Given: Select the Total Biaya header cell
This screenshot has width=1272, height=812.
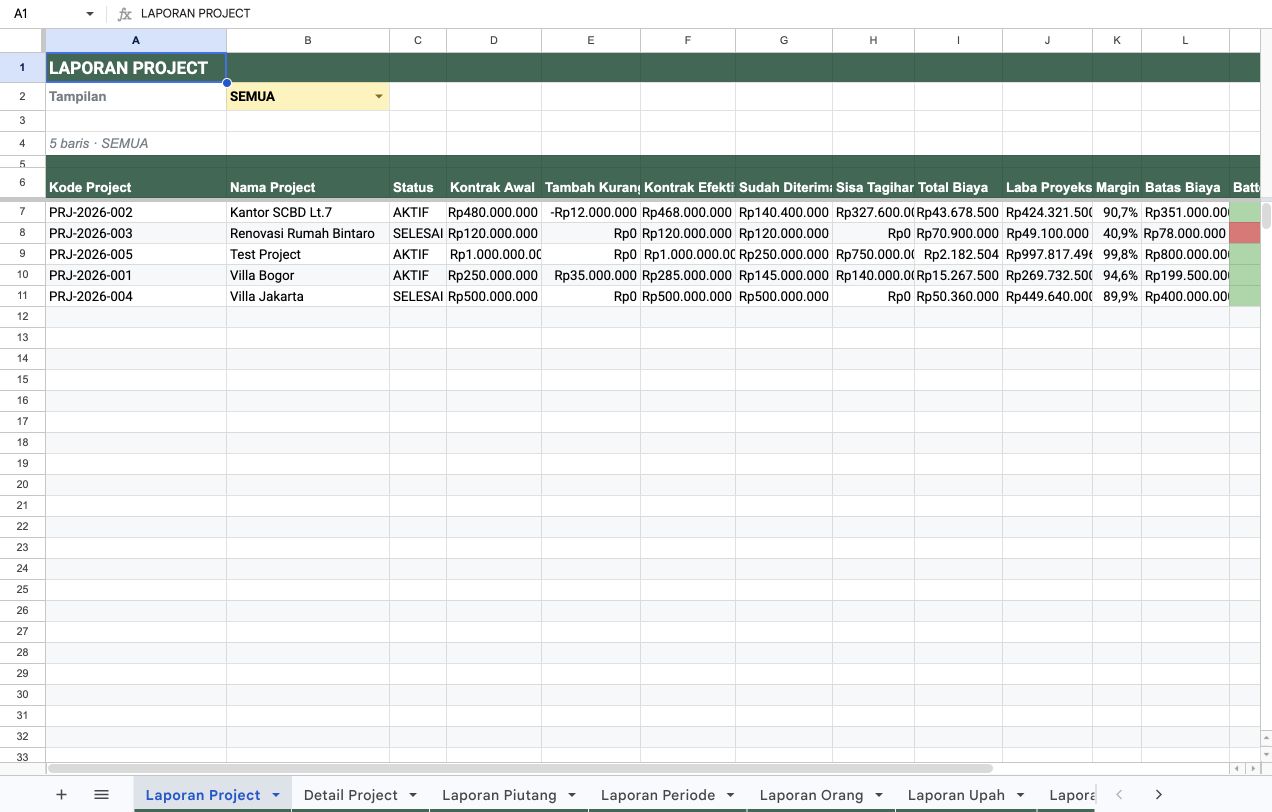Looking at the screenshot, I should 958,184.
